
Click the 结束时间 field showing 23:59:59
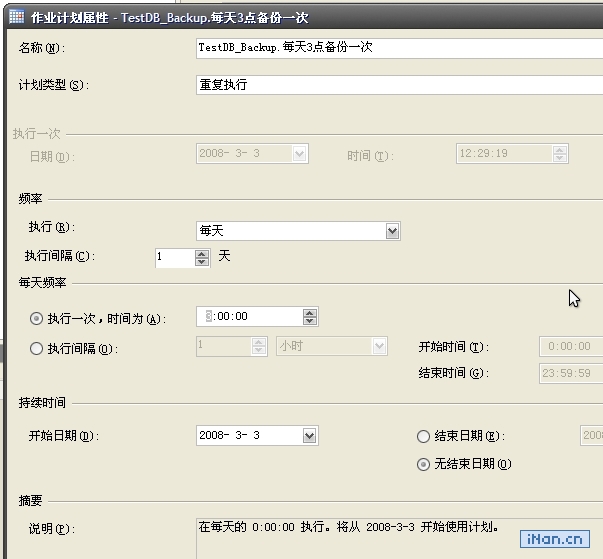[x=570, y=374]
